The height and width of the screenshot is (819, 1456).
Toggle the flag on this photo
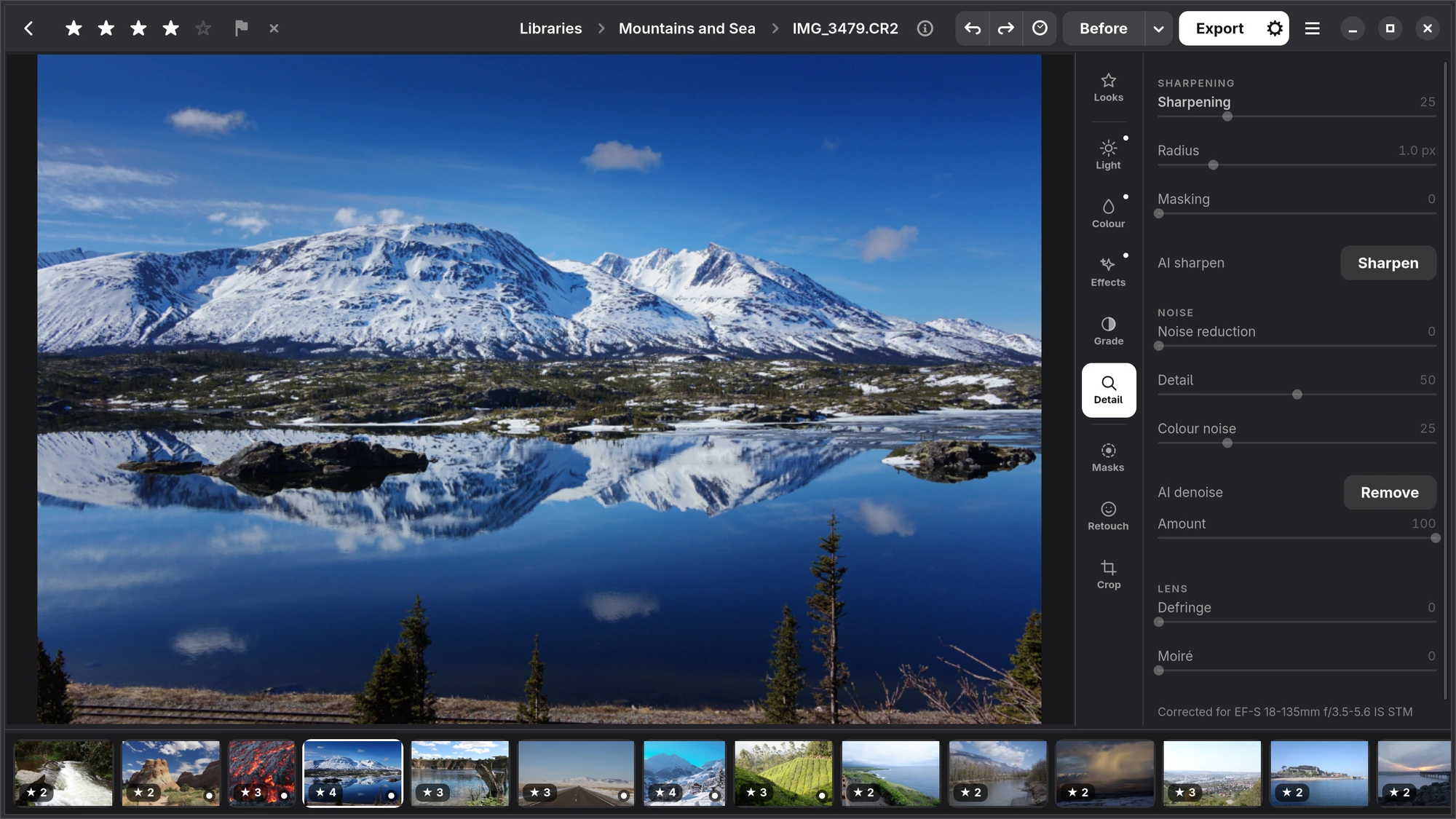point(242,28)
